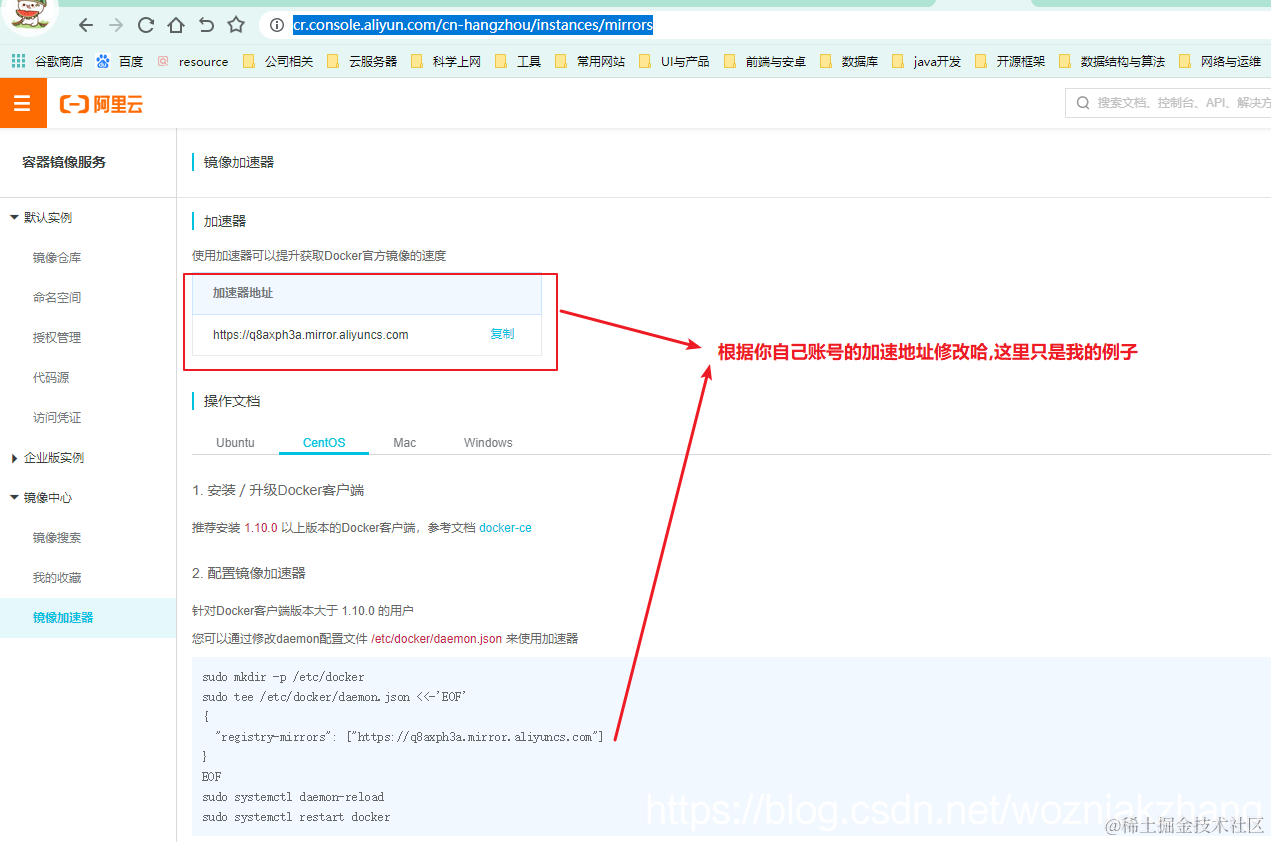Open 镜像仓库 in the sidebar
Screen dimensions: 1271x842
(57, 257)
